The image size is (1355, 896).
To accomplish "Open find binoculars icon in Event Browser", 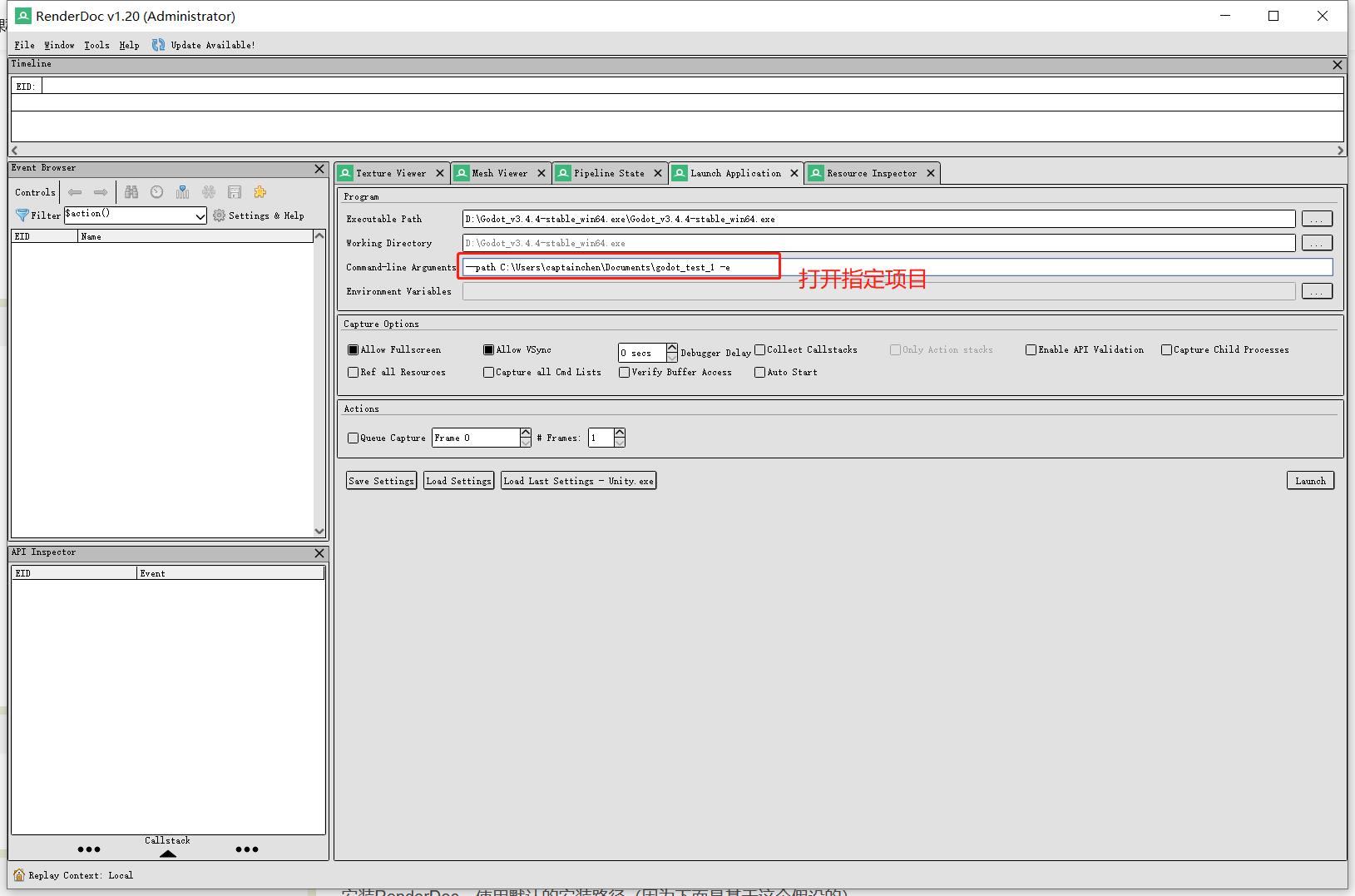I will click(131, 192).
